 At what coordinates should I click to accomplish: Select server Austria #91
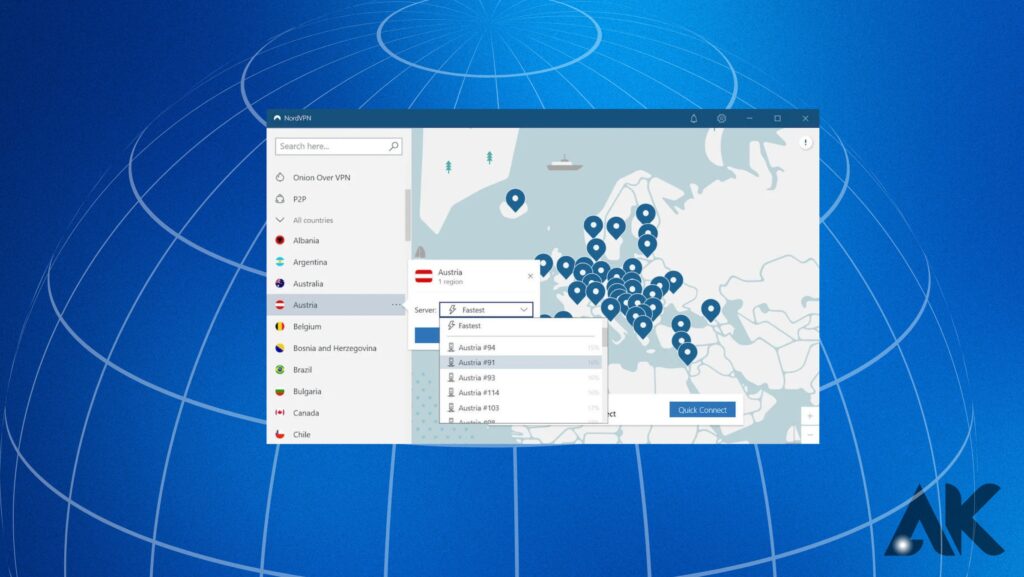click(520, 362)
